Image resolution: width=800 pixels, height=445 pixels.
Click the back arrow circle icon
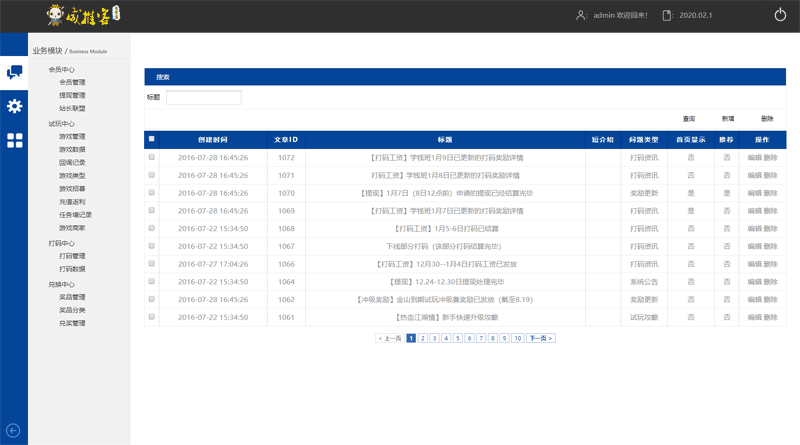pos(13,430)
